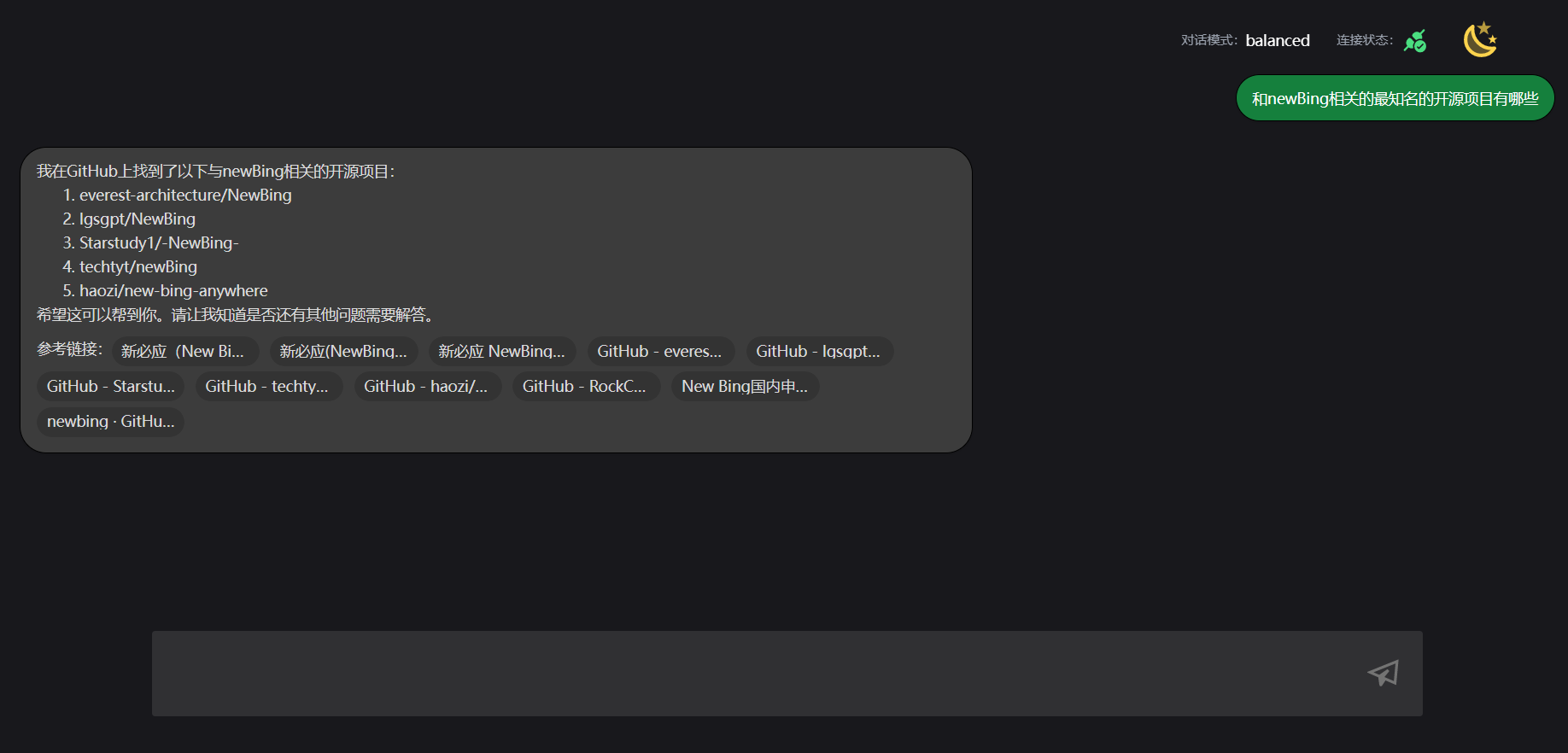
Task: Click list item haozi/new-bing-anywhere
Action: [173, 290]
